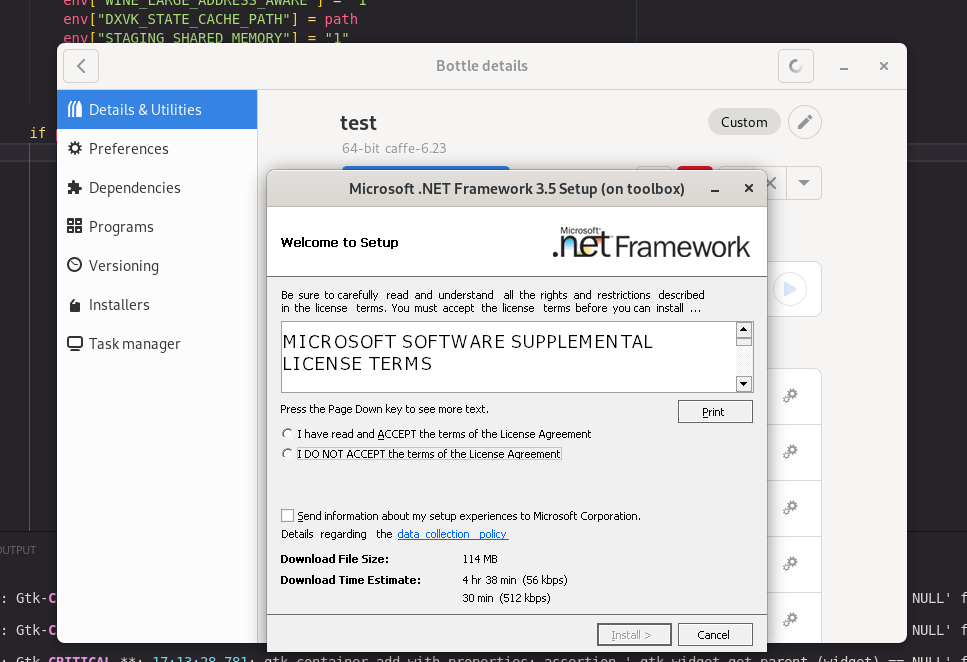Image resolution: width=967 pixels, height=662 pixels.
Task: Cancel the .NET Framework setup
Action: click(715, 634)
